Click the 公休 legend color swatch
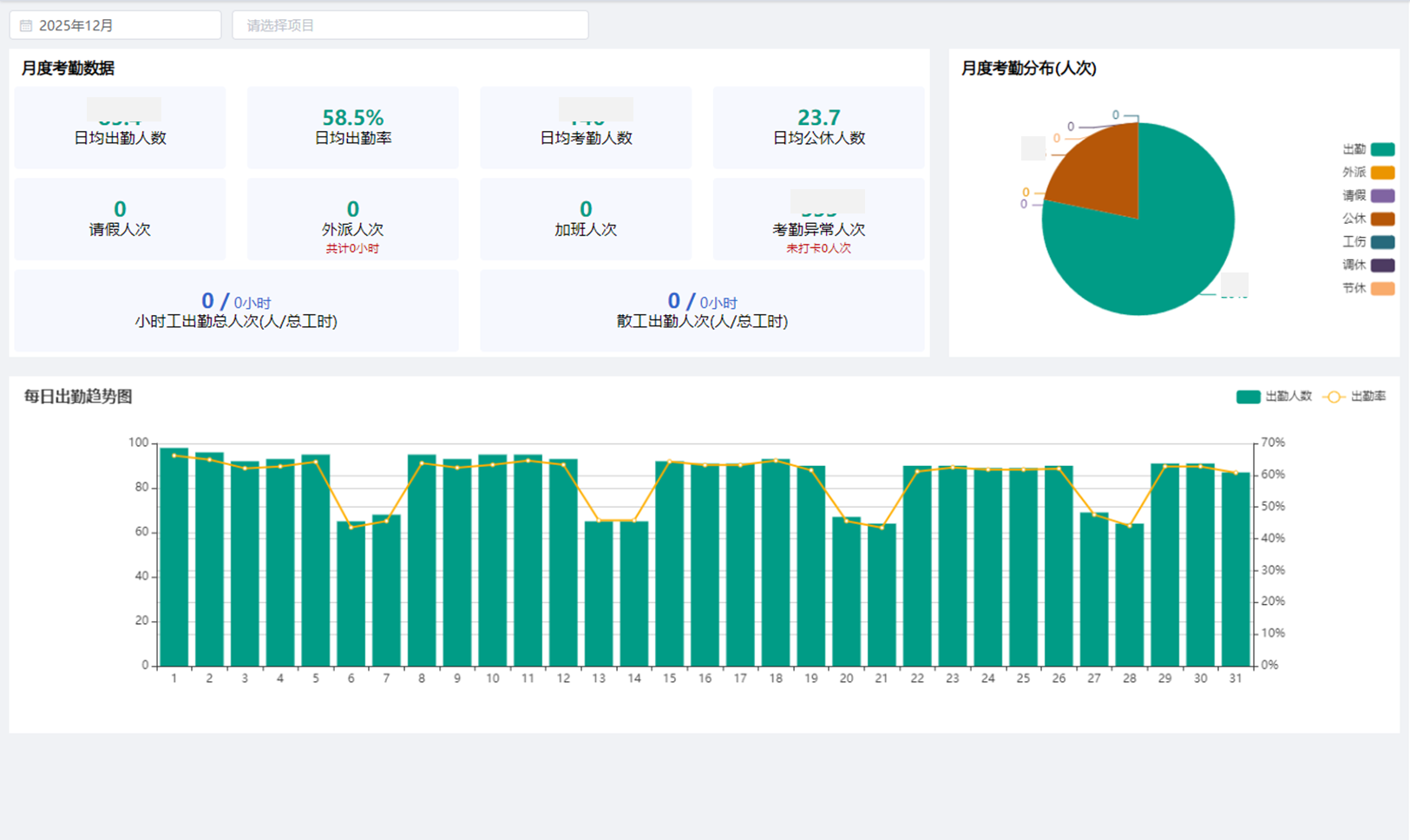The width and height of the screenshot is (1410, 840). click(x=1382, y=219)
